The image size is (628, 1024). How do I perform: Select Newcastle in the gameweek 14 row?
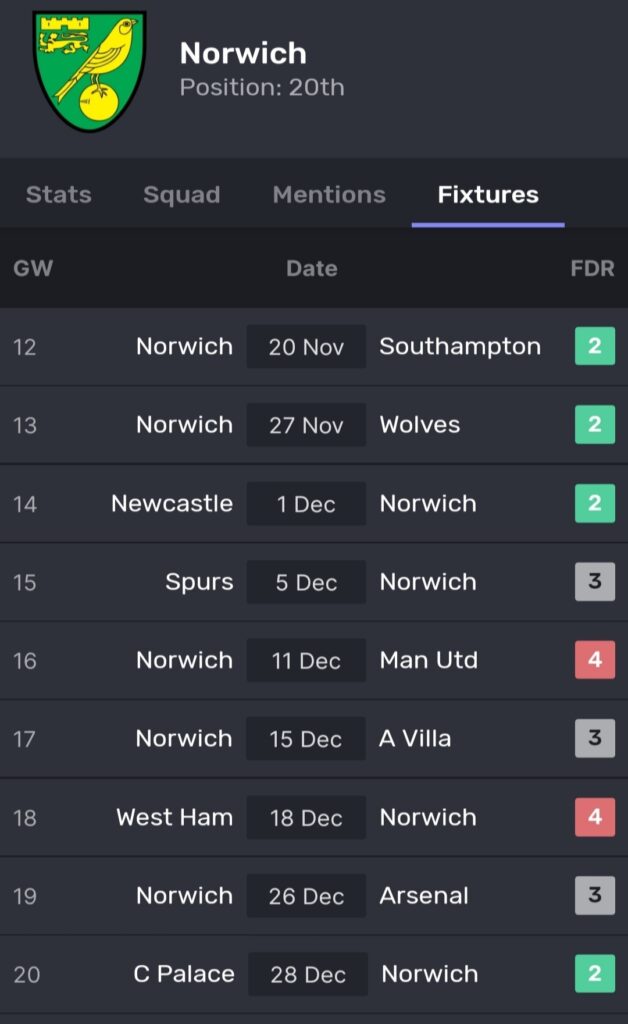pyautogui.click(x=172, y=504)
